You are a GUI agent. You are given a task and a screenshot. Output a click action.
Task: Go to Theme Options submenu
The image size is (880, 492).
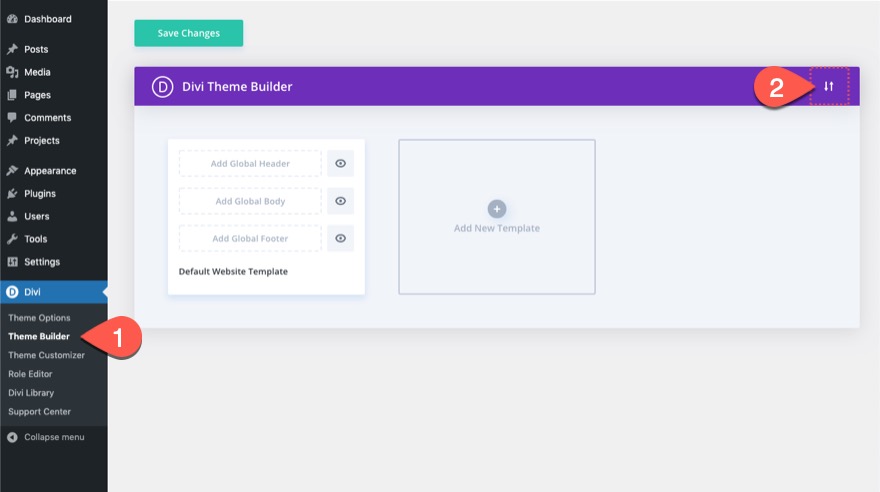pos(39,318)
